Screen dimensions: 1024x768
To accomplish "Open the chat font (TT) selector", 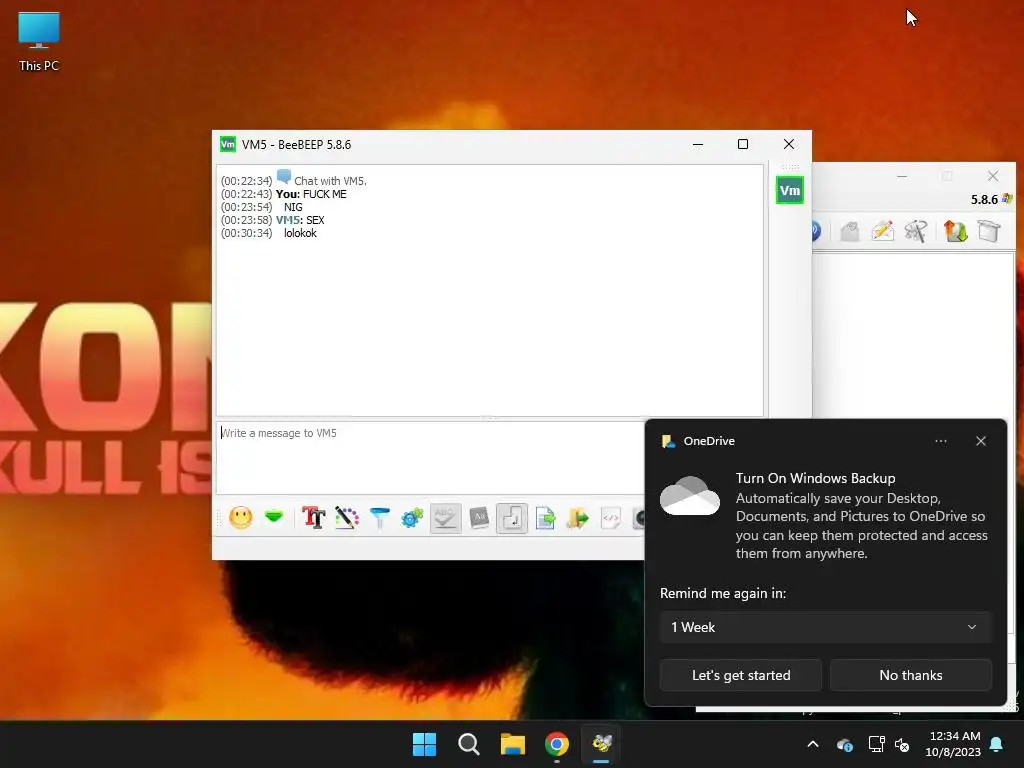I will click(x=313, y=518).
